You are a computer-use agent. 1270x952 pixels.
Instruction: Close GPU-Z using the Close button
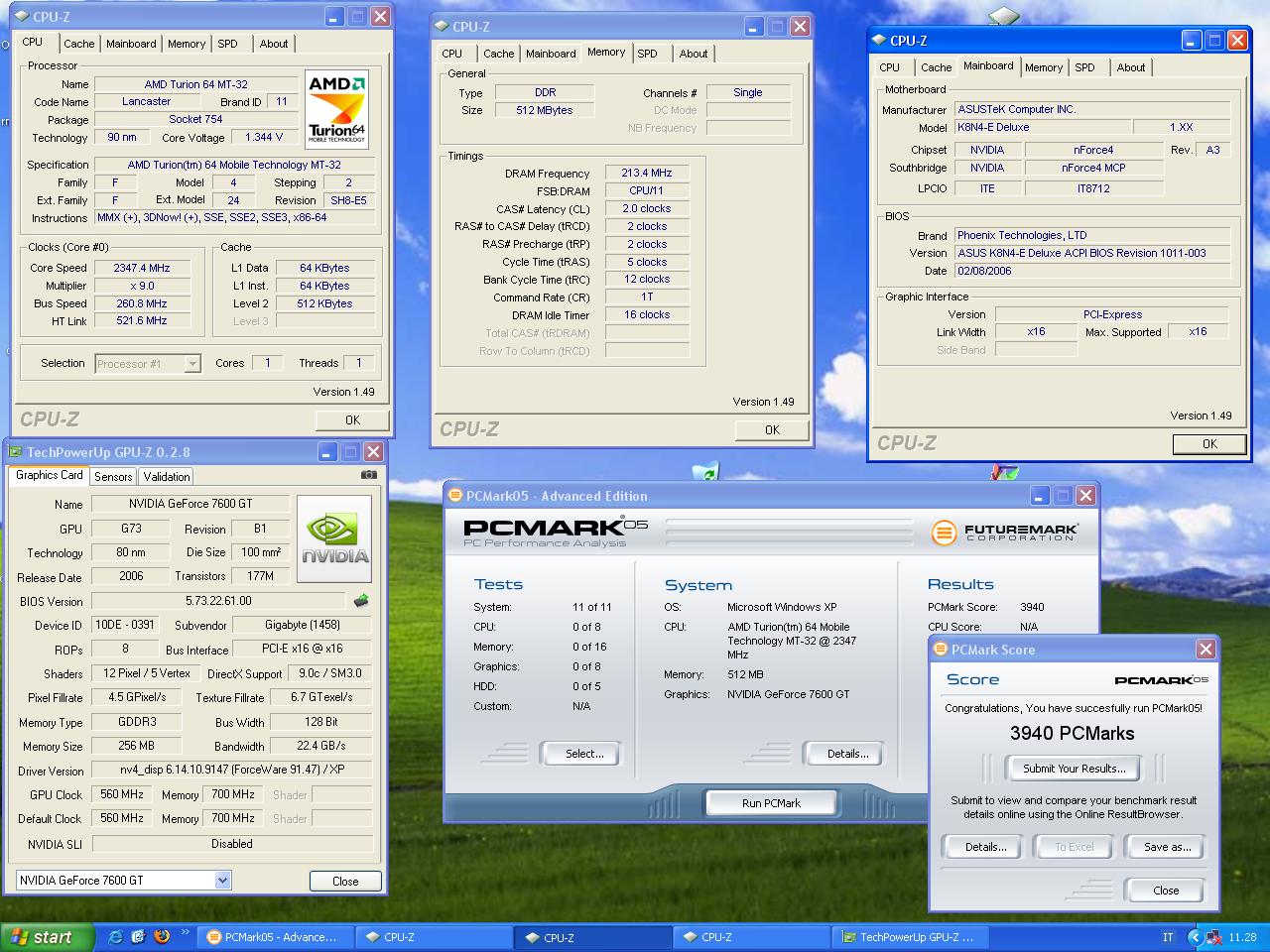tap(345, 881)
